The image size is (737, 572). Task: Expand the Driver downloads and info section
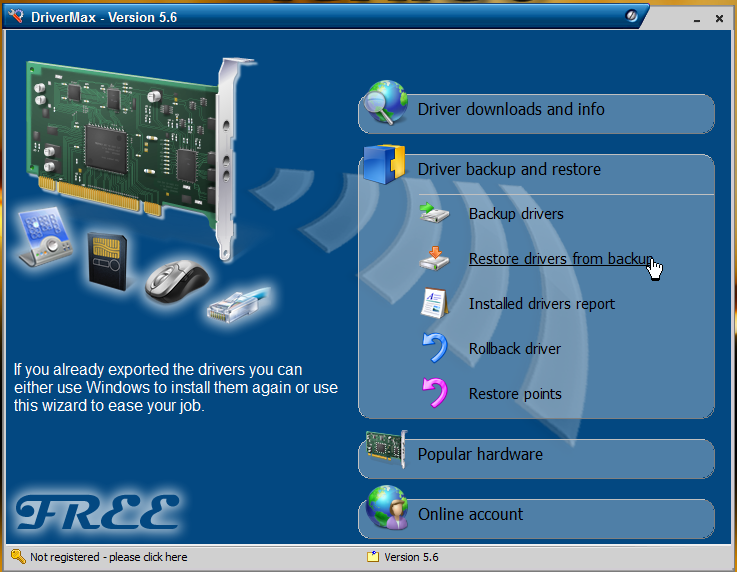[x=511, y=110]
